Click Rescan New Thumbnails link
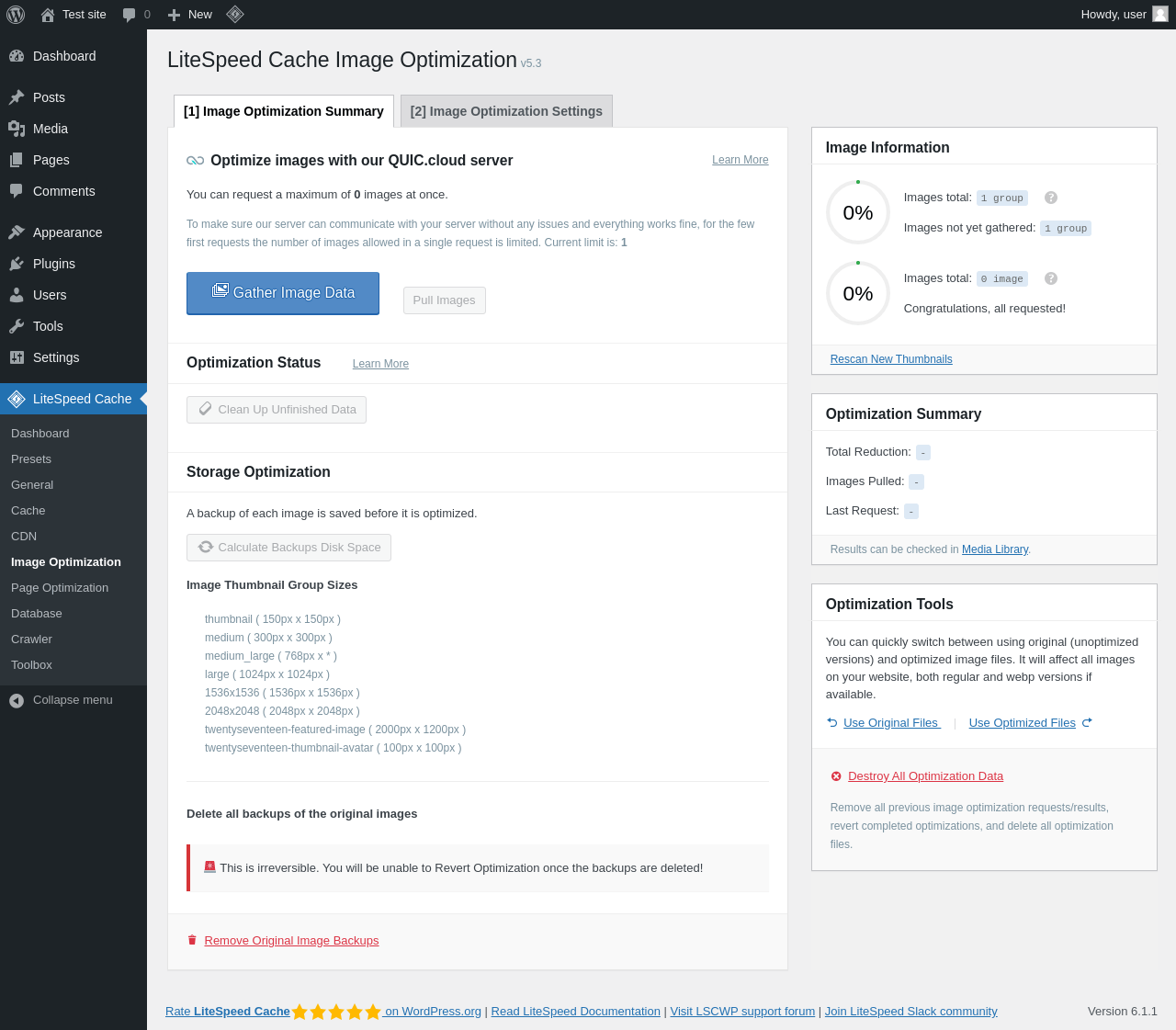This screenshot has height=1030, width=1176. tap(891, 359)
